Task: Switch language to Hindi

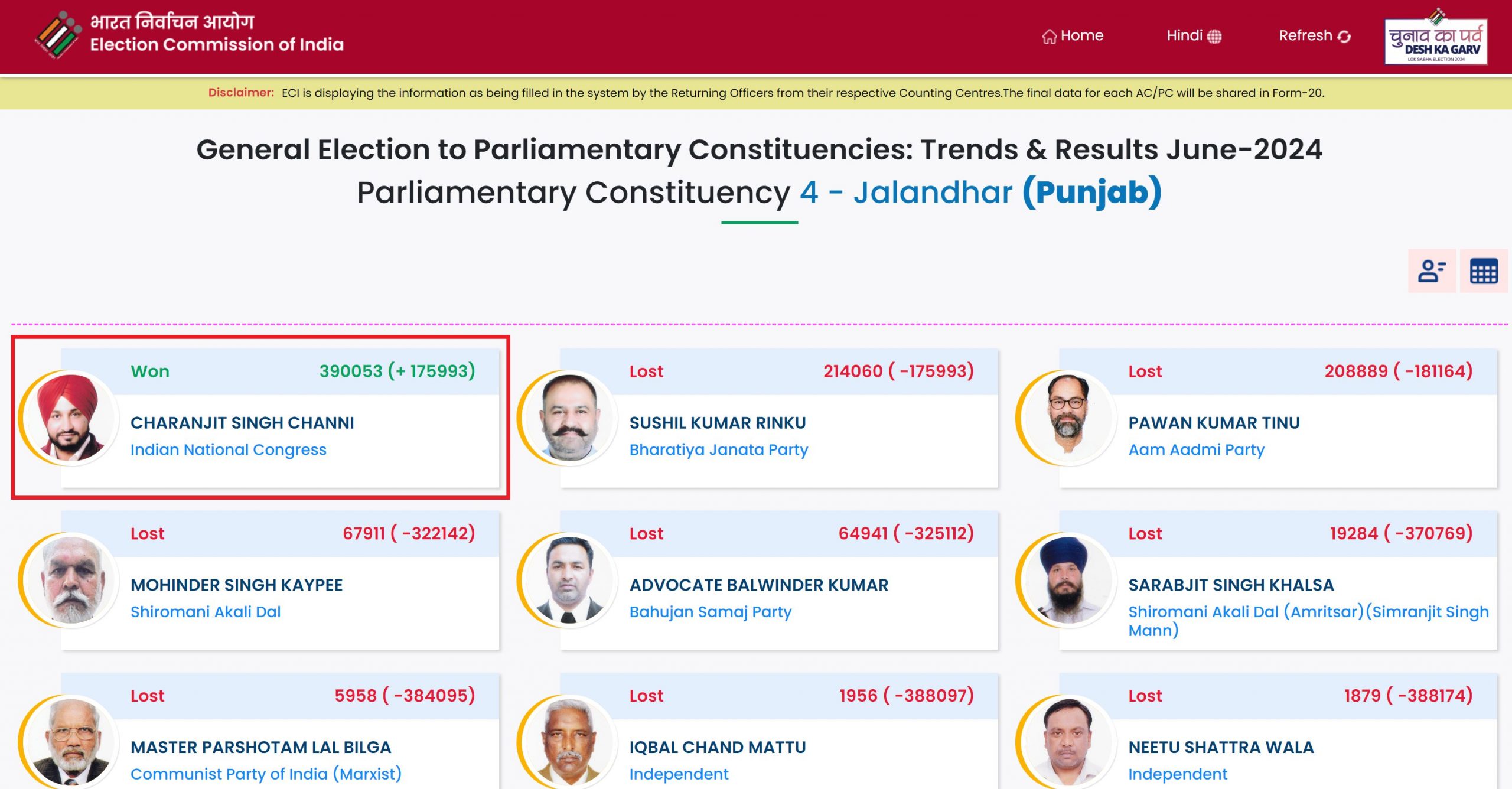Action: 1194,35
